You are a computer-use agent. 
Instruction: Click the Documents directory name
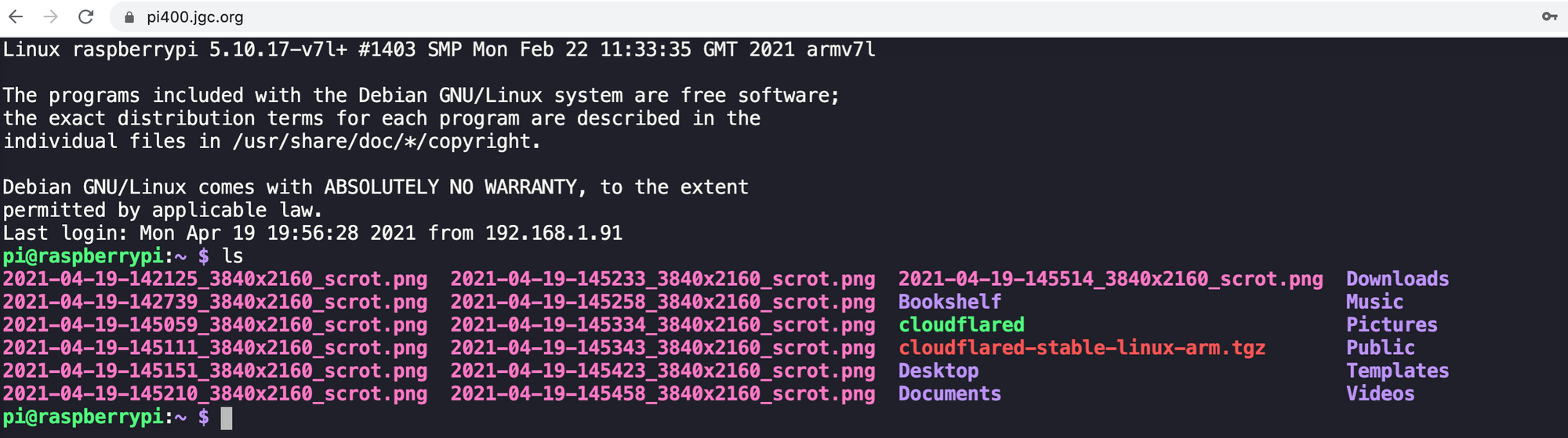tap(949, 393)
